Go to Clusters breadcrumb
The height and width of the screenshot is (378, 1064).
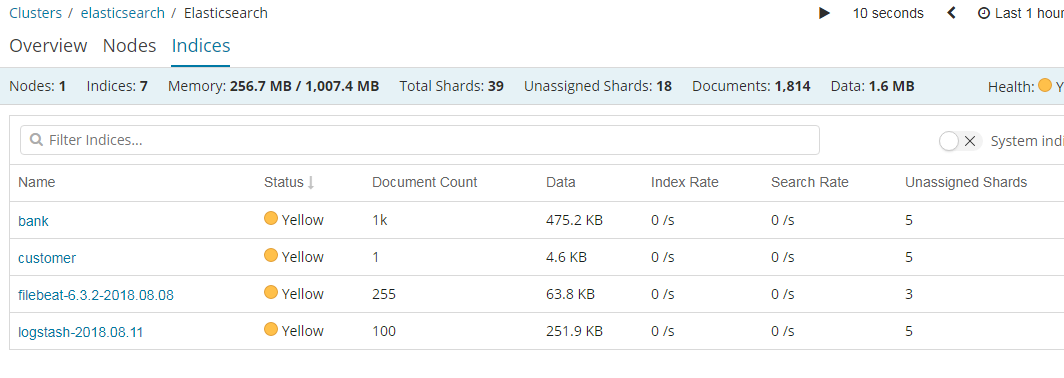coord(35,13)
